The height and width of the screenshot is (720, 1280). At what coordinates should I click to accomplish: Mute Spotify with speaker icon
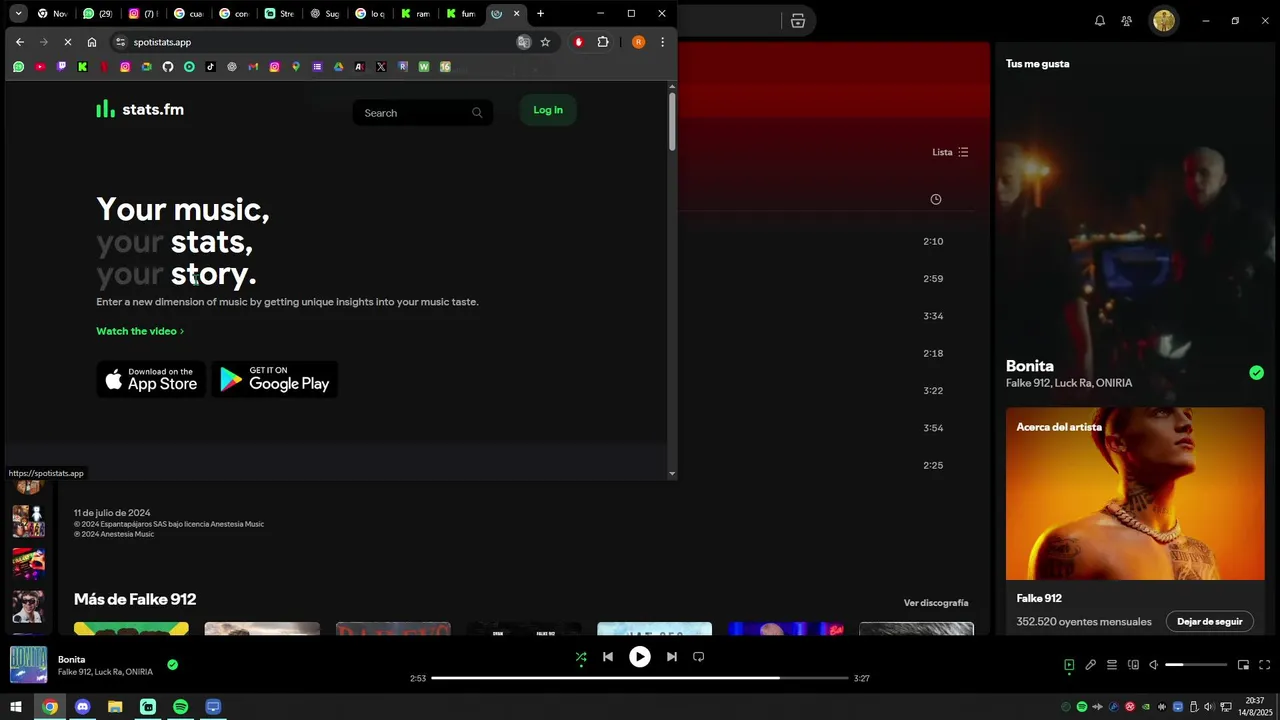(x=1153, y=665)
